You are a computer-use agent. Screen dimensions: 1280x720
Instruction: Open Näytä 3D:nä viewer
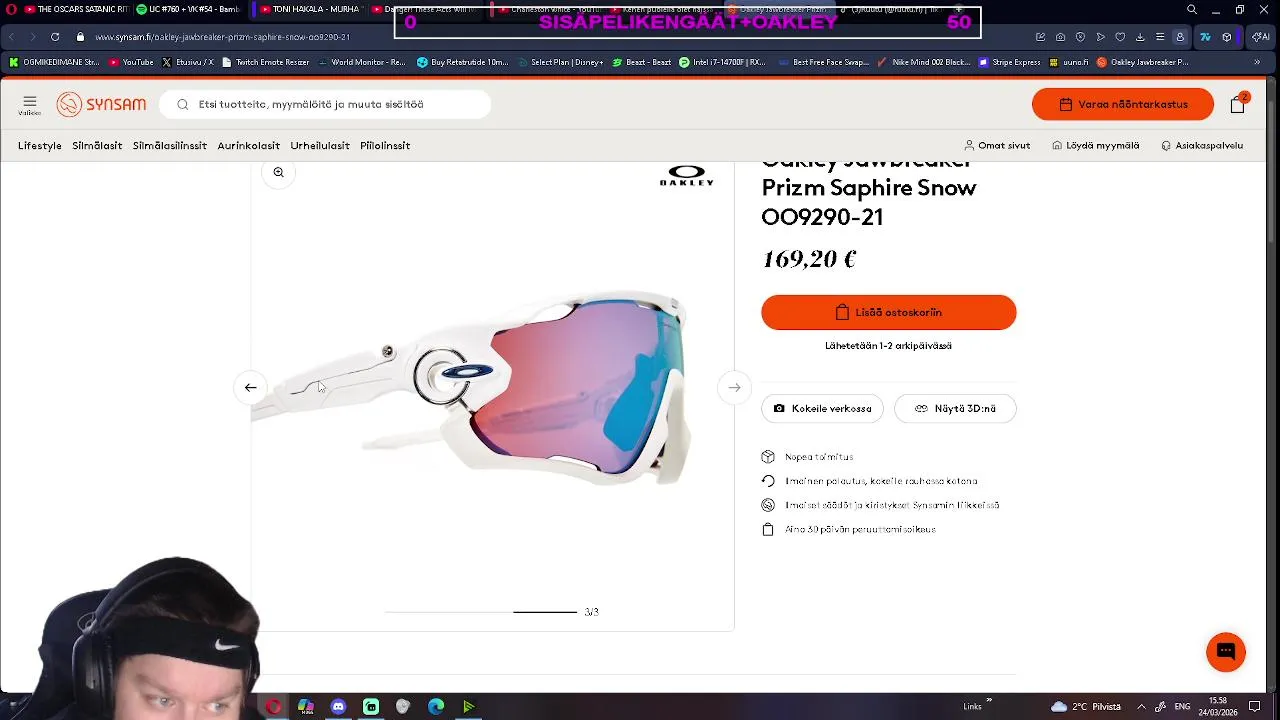coord(955,408)
